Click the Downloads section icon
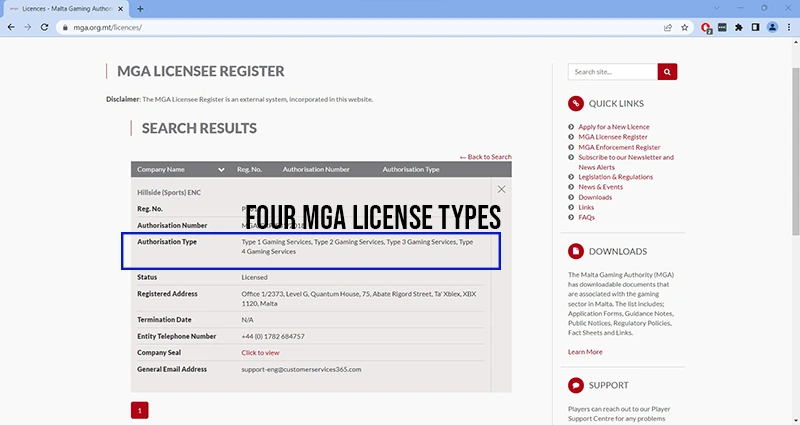800x425 pixels. (576, 252)
